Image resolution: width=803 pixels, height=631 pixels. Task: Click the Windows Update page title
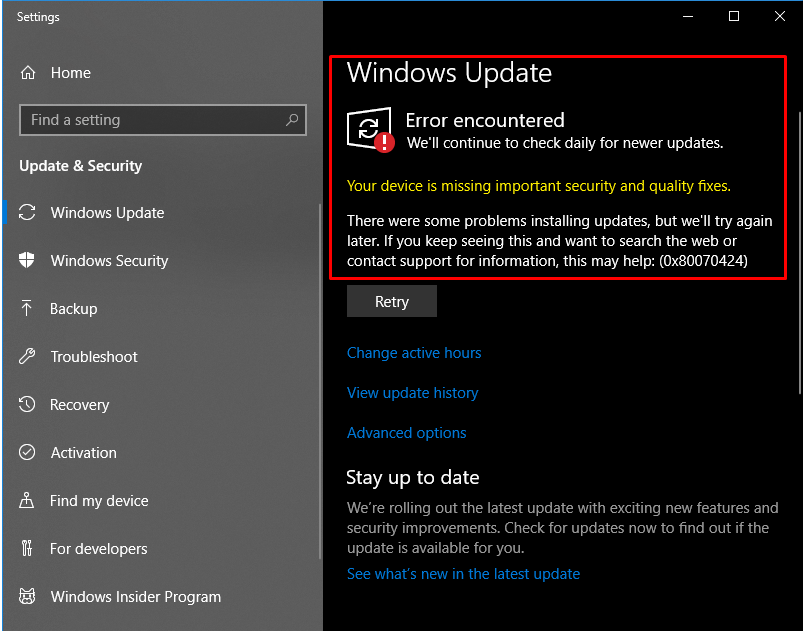point(449,72)
